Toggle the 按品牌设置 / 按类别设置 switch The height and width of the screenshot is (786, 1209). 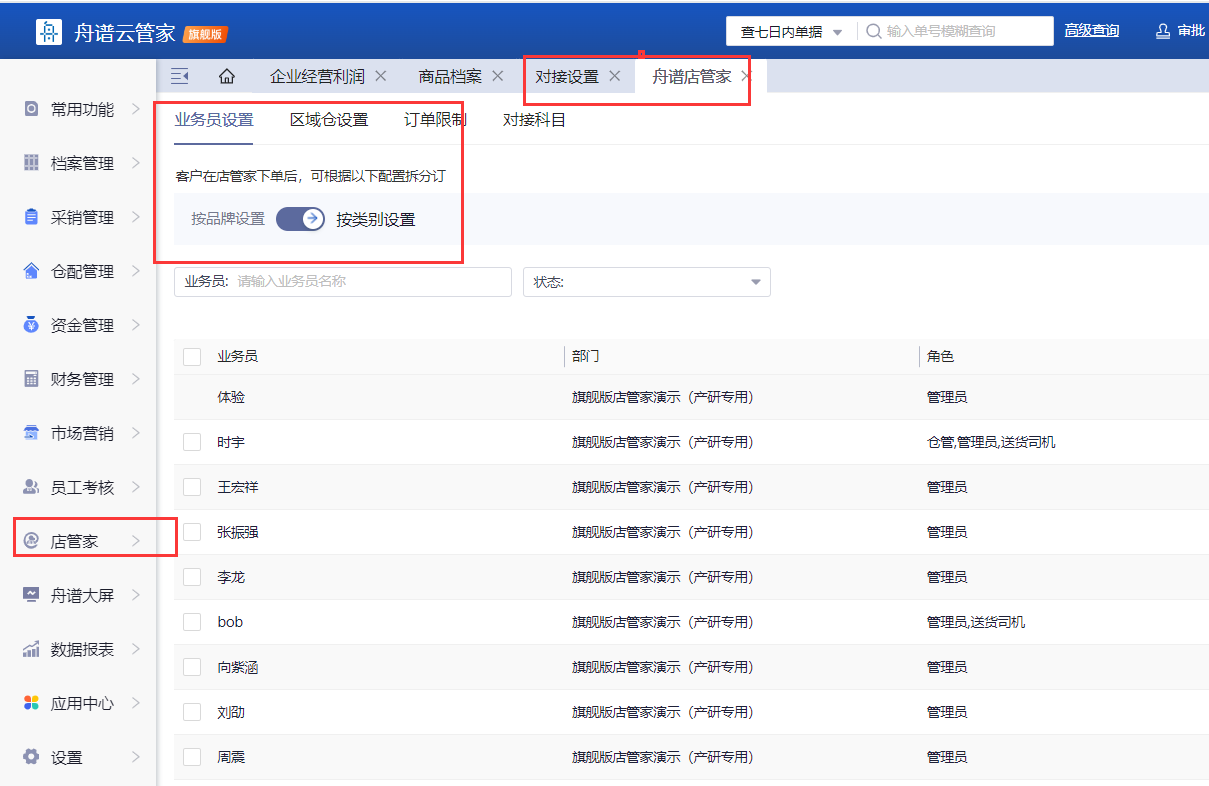pos(301,219)
